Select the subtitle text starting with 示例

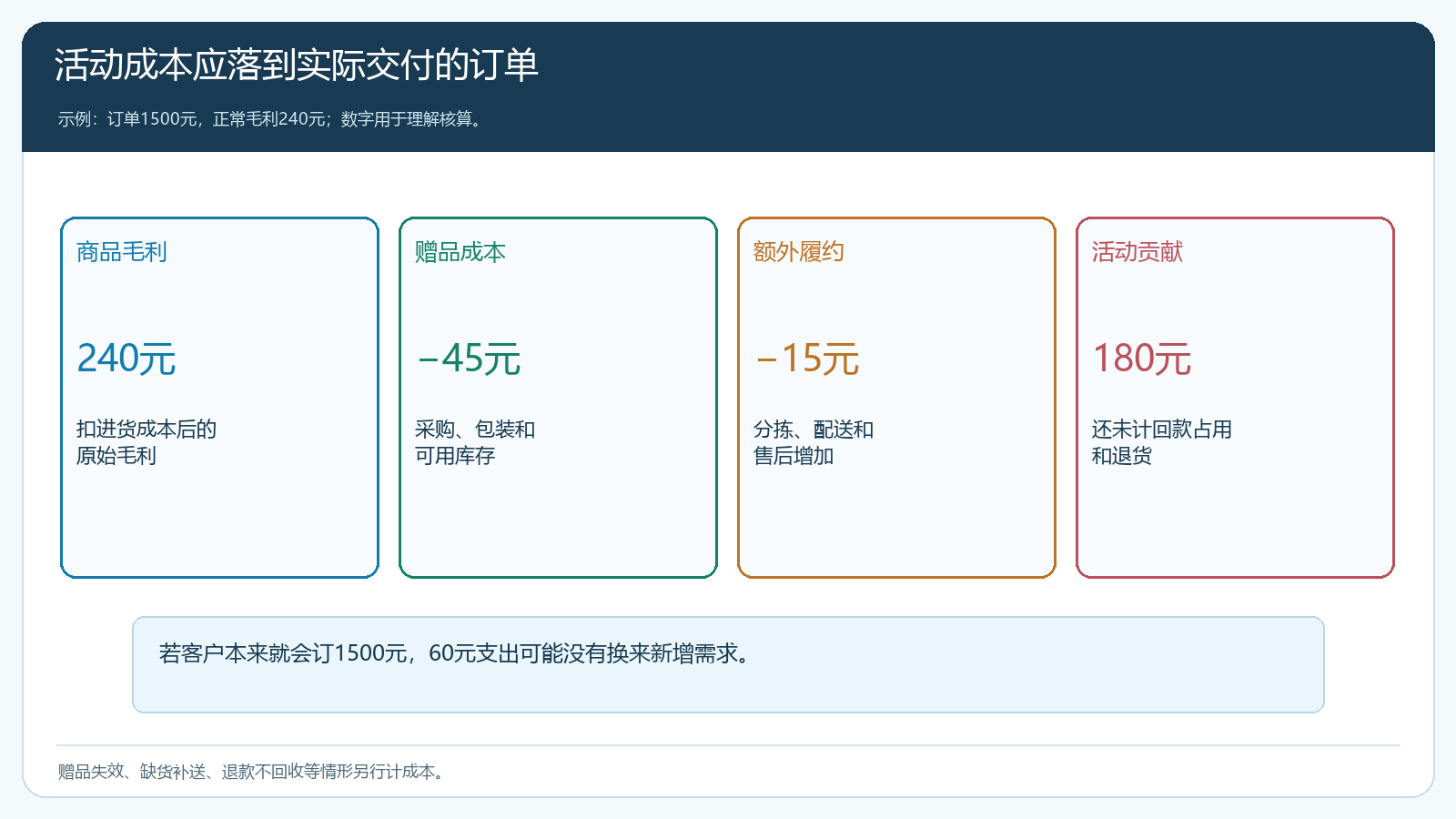[270, 119]
